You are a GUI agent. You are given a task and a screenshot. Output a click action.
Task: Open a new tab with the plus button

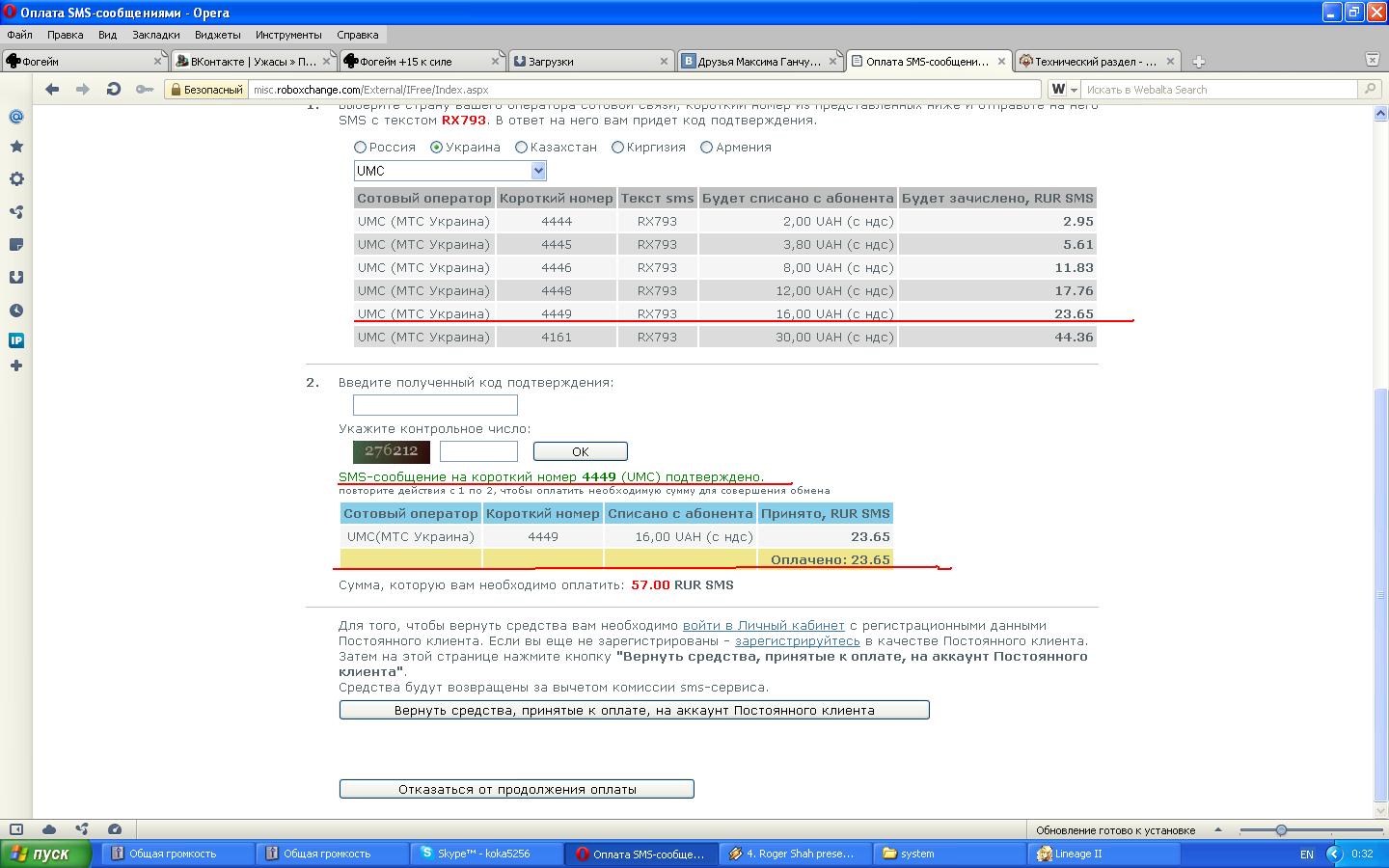click(1198, 61)
